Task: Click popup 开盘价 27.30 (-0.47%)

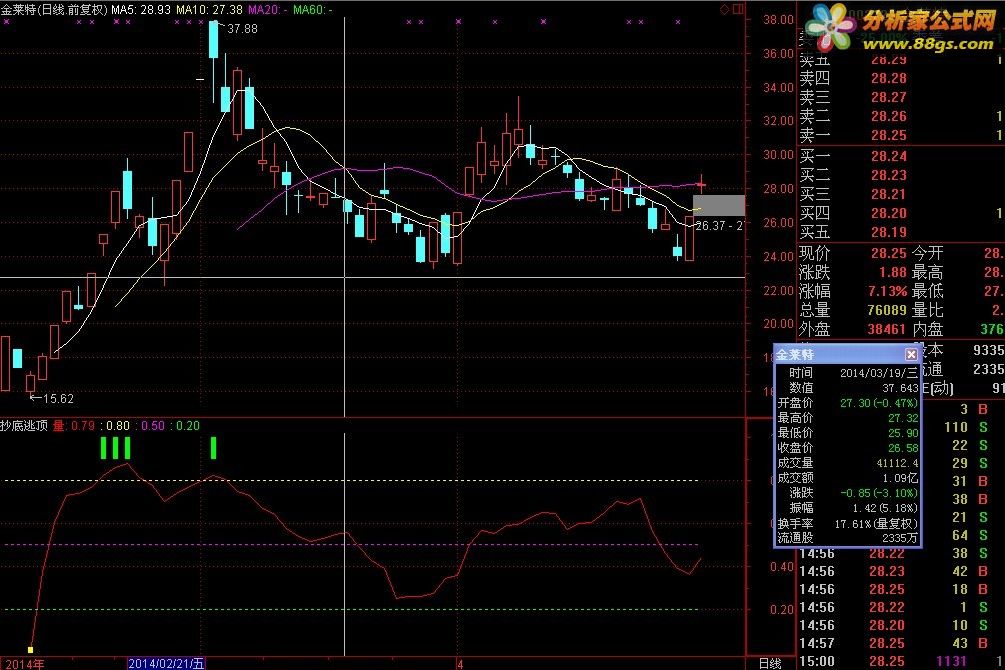Action: (x=879, y=403)
